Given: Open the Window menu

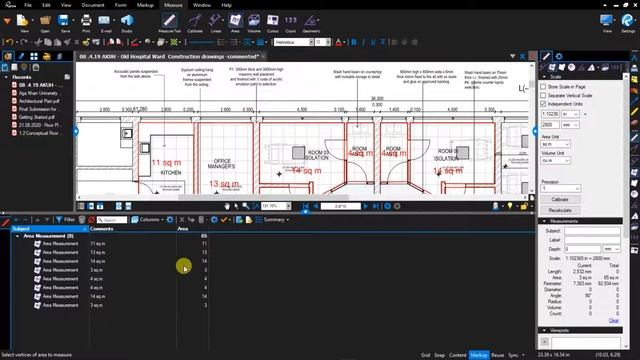Looking at the screenshot, I should click(x=202, y=5).
